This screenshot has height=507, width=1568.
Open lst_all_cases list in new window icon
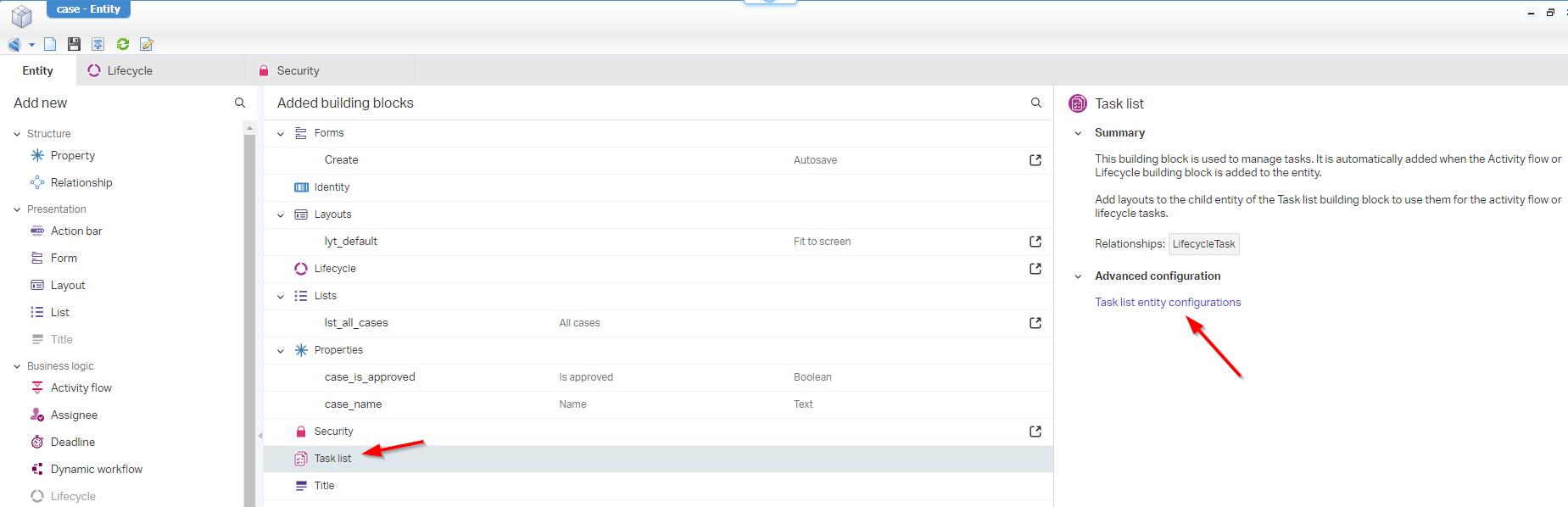click(x=1035, y=323)
